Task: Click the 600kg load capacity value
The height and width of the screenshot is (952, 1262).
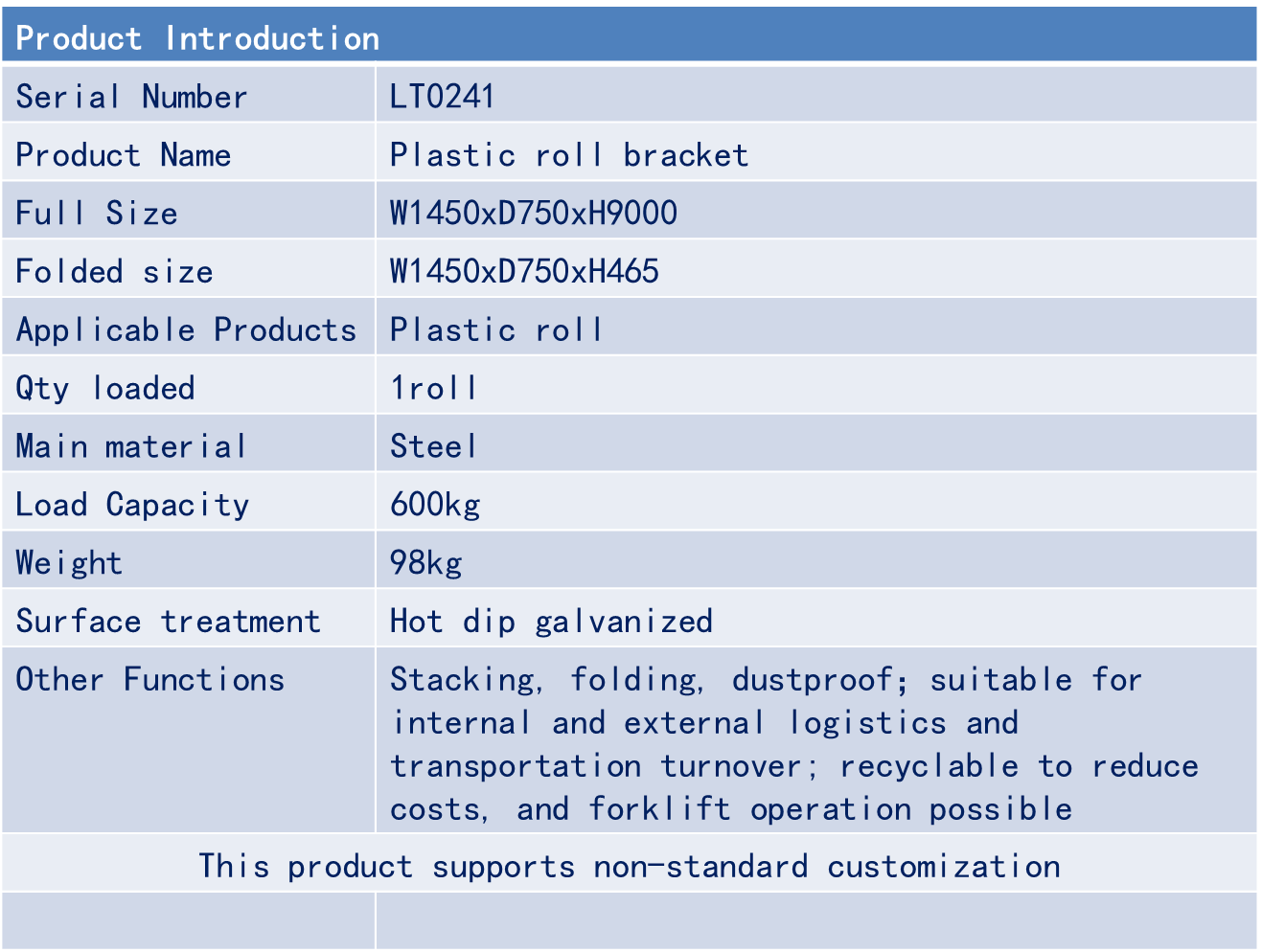Action: click(435, 505)
